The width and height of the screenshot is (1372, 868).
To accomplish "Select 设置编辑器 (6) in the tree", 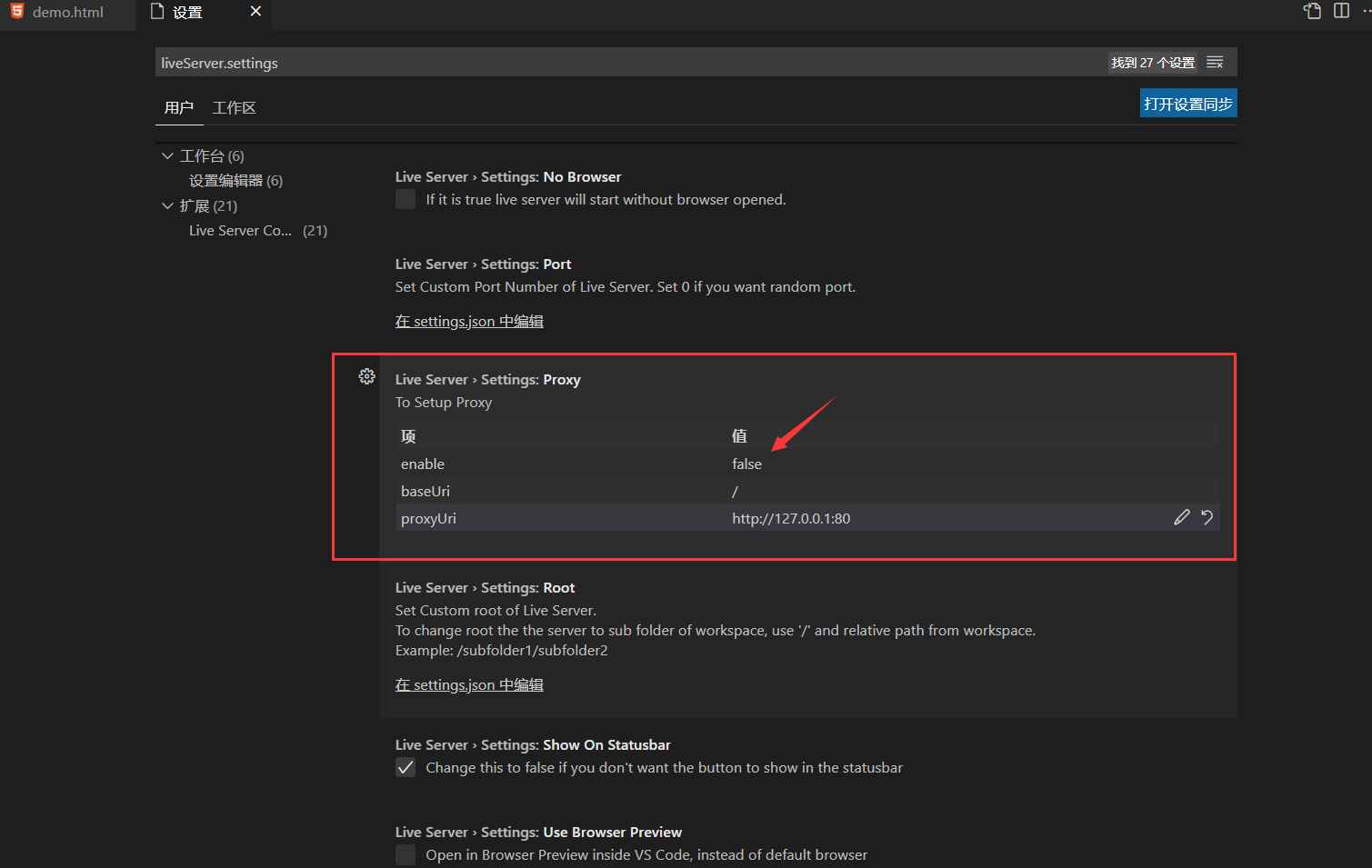I will coord(235,181).
